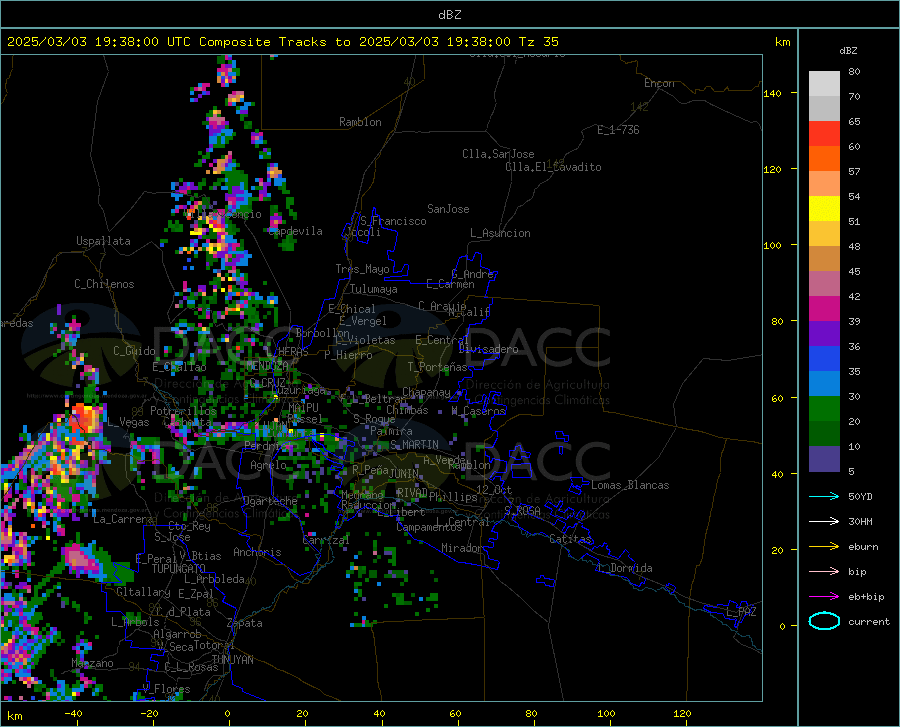Click the Lomas_Blancas label
Viewport: 900px width, 727px height.
point(630,485)
